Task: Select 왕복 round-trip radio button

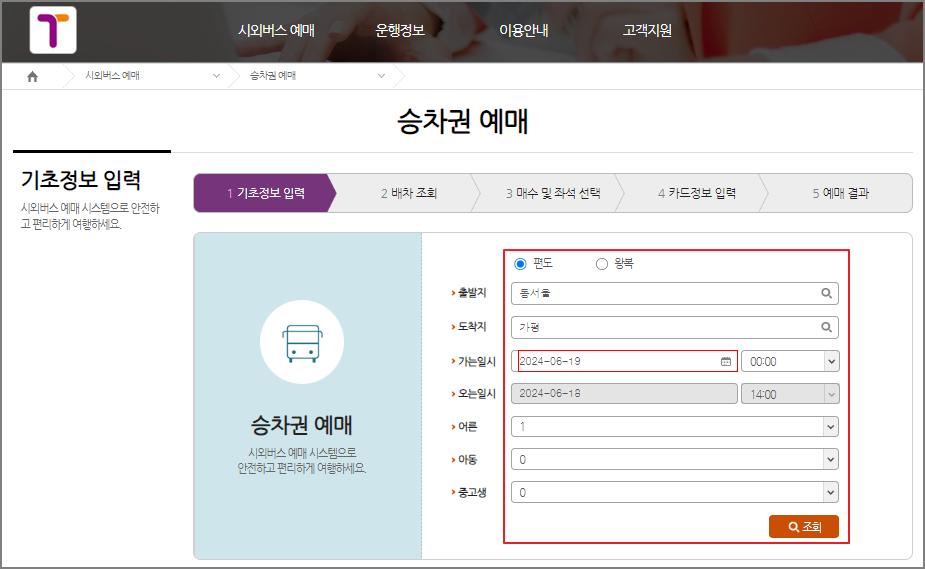Action: coord(601,264)
